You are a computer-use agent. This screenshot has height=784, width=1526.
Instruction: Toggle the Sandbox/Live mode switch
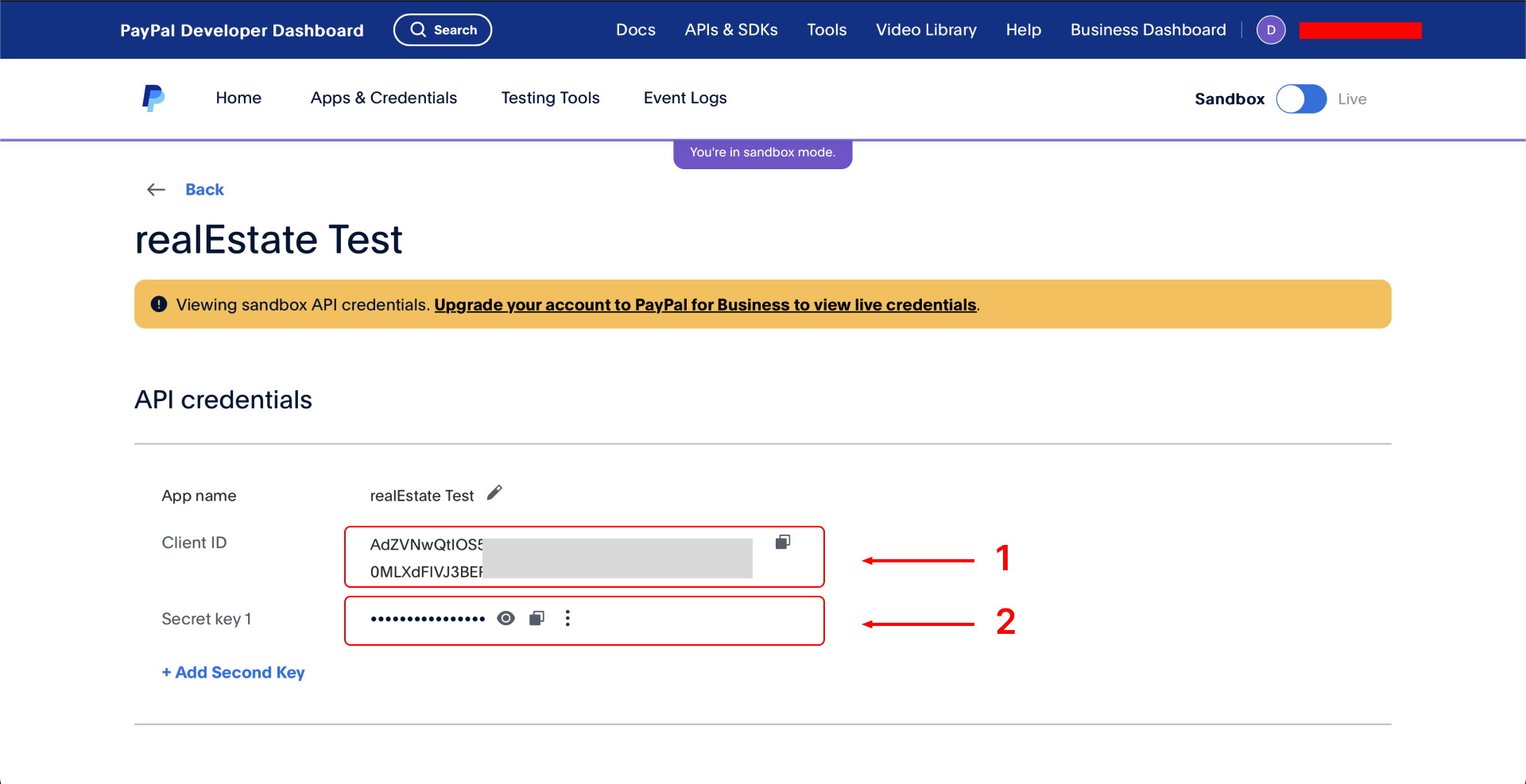tap(1301, 99)
